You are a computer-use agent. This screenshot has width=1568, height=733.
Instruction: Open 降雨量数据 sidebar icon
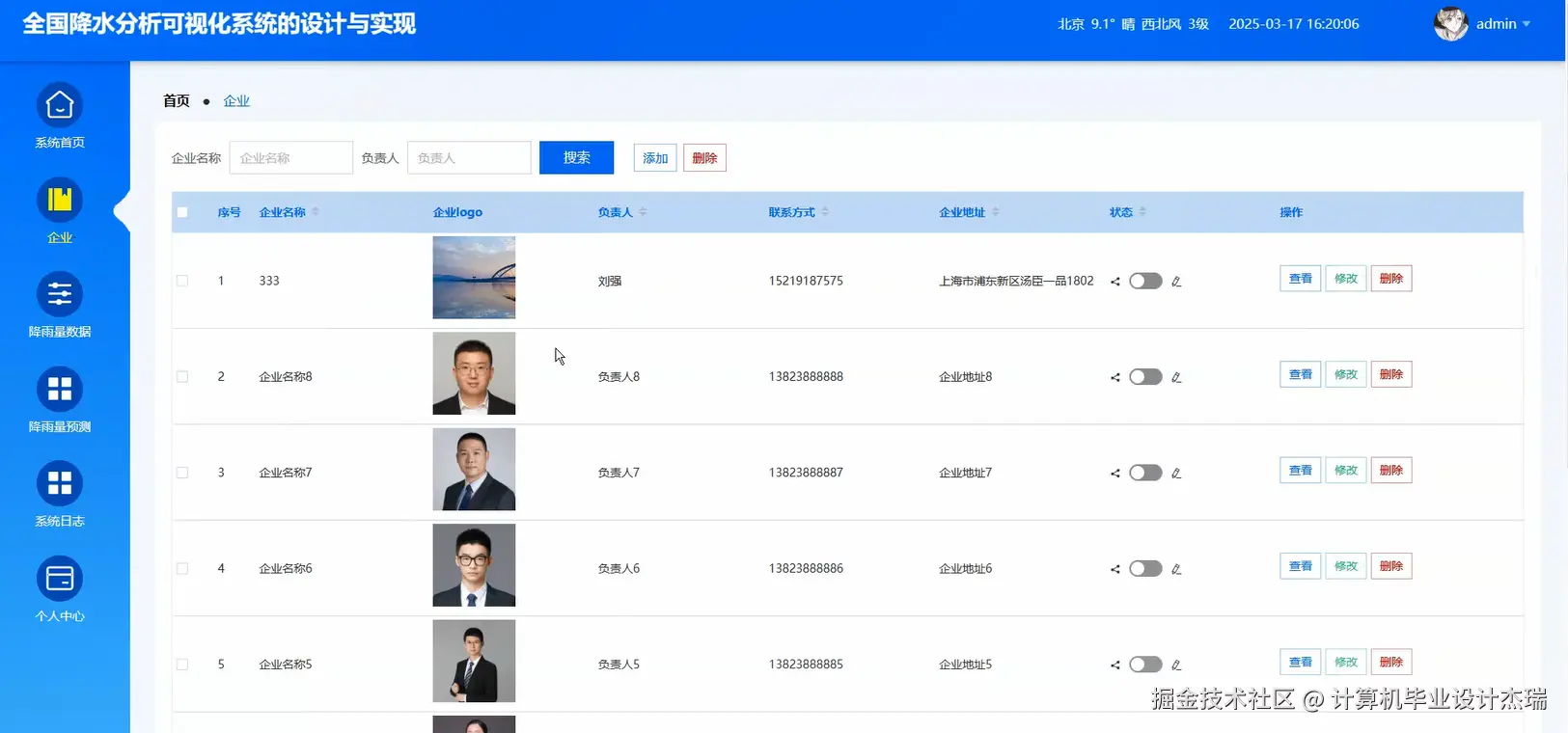click(60, 294)
